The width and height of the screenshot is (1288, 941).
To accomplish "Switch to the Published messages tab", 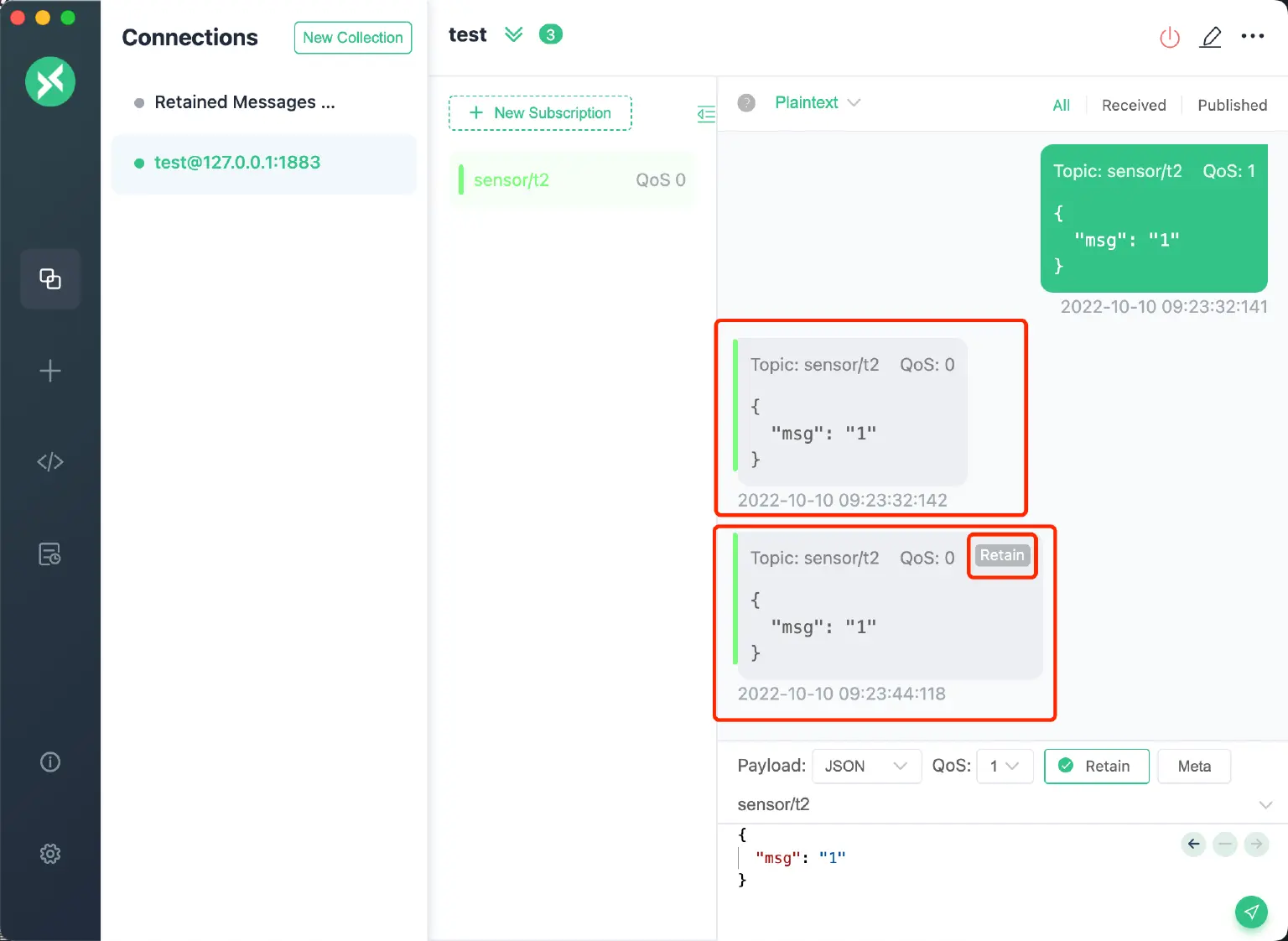I will tap(1232, 105).
